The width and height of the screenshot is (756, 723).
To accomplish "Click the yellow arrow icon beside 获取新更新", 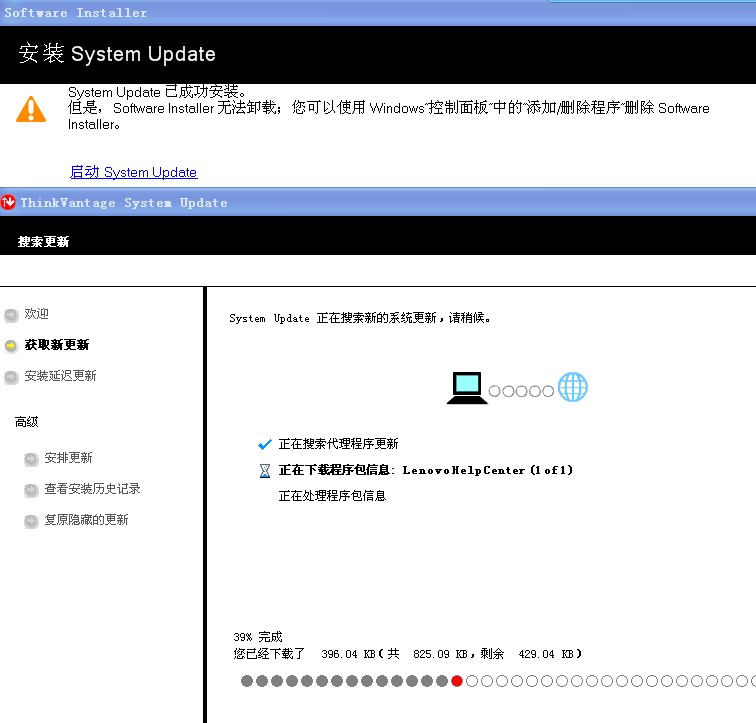I will (11, 346).
